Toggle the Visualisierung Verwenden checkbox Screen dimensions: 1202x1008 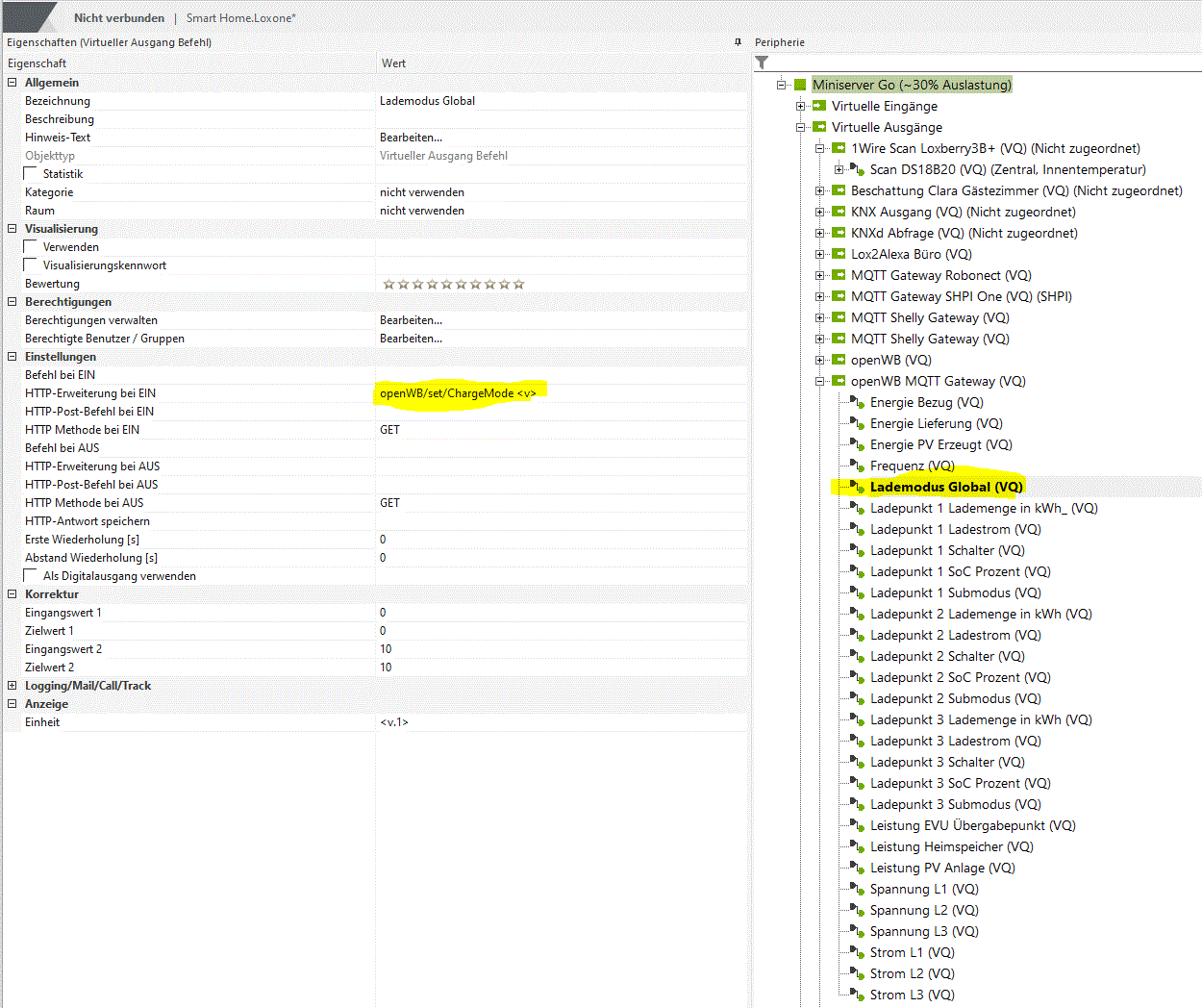click(x=31, y=247)
